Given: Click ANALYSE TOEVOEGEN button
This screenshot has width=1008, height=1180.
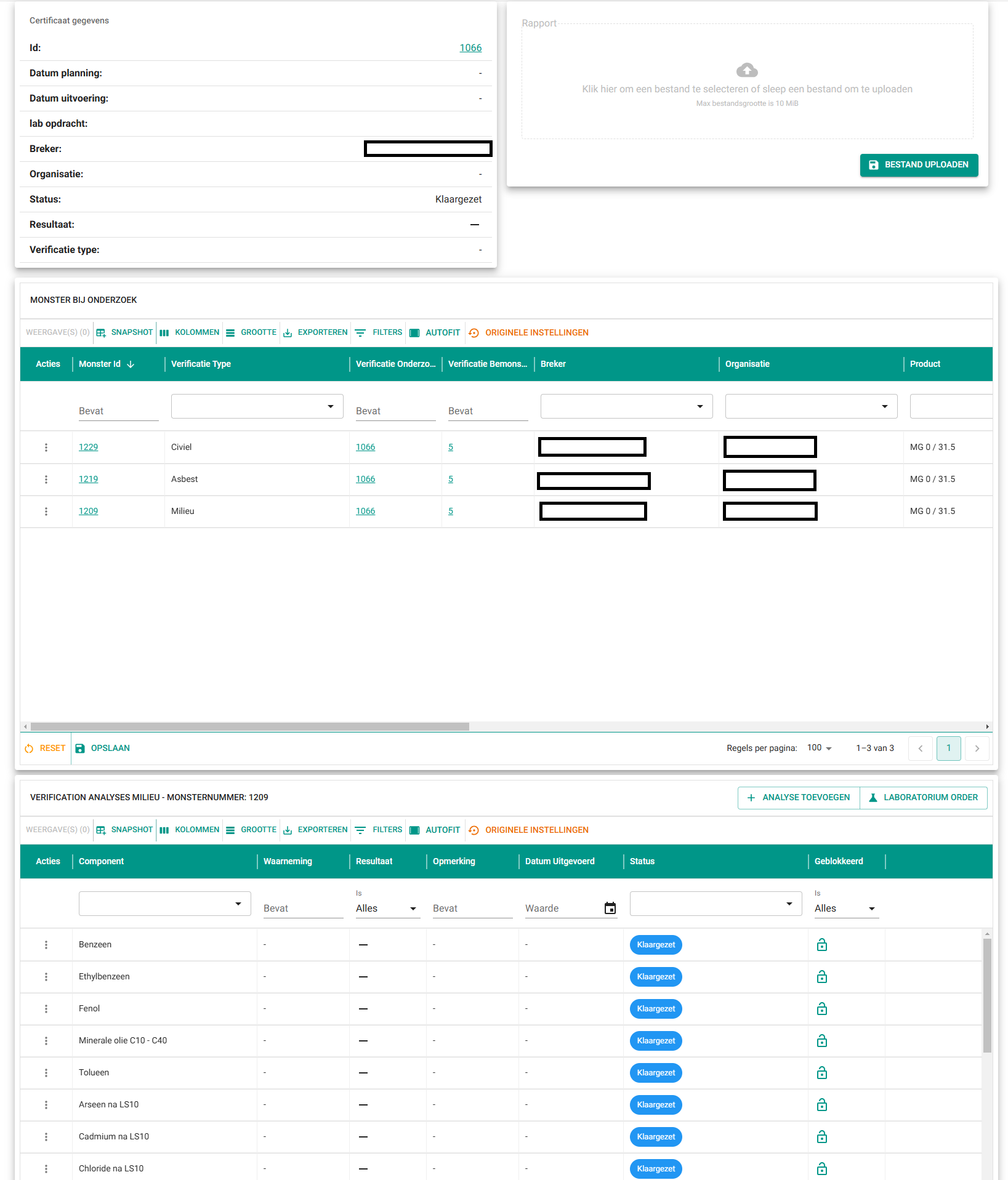Looking at the screenshot, I should tap(799, 798).
